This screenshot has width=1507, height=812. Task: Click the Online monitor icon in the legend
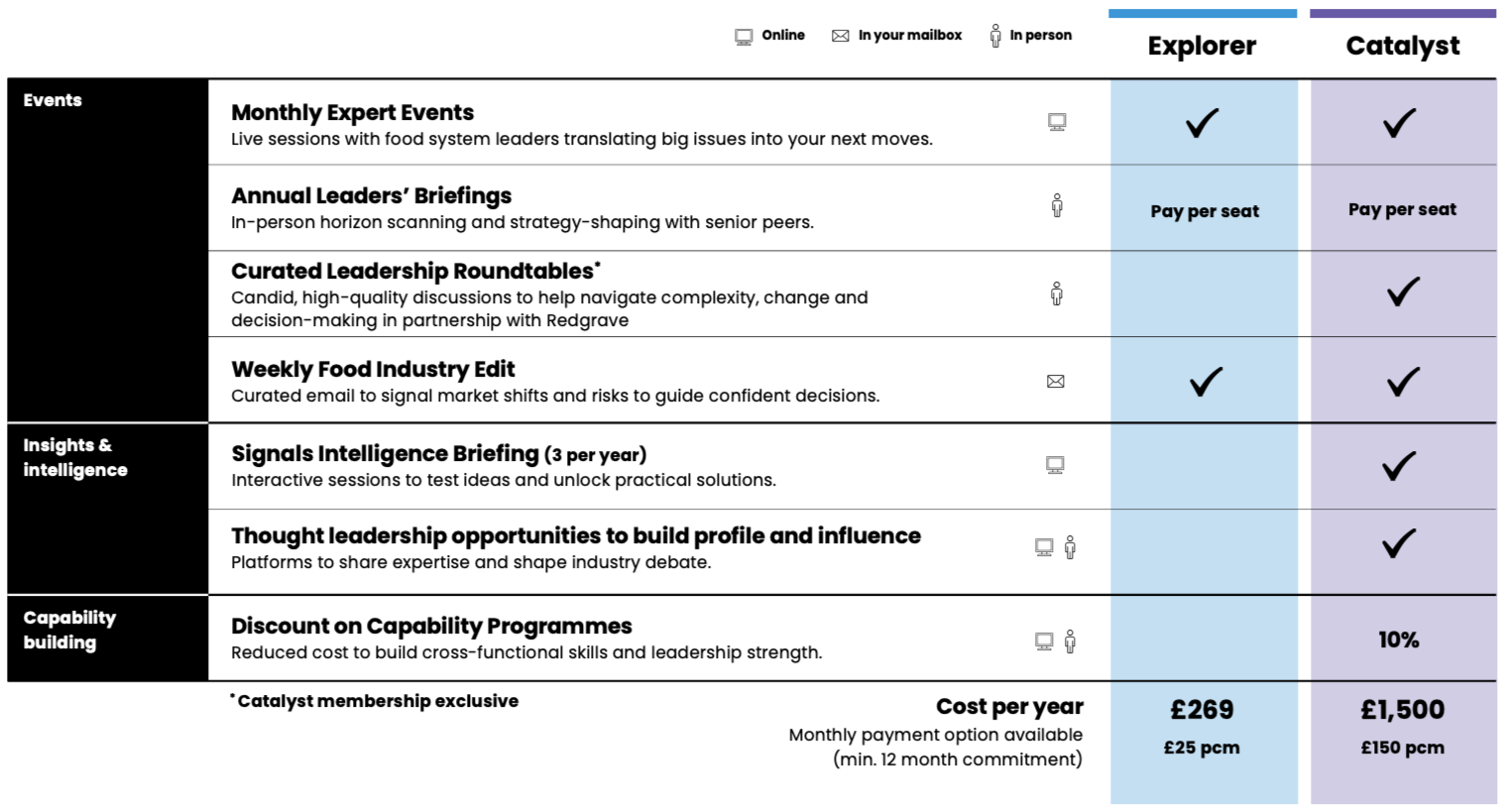tap(744, 37)
